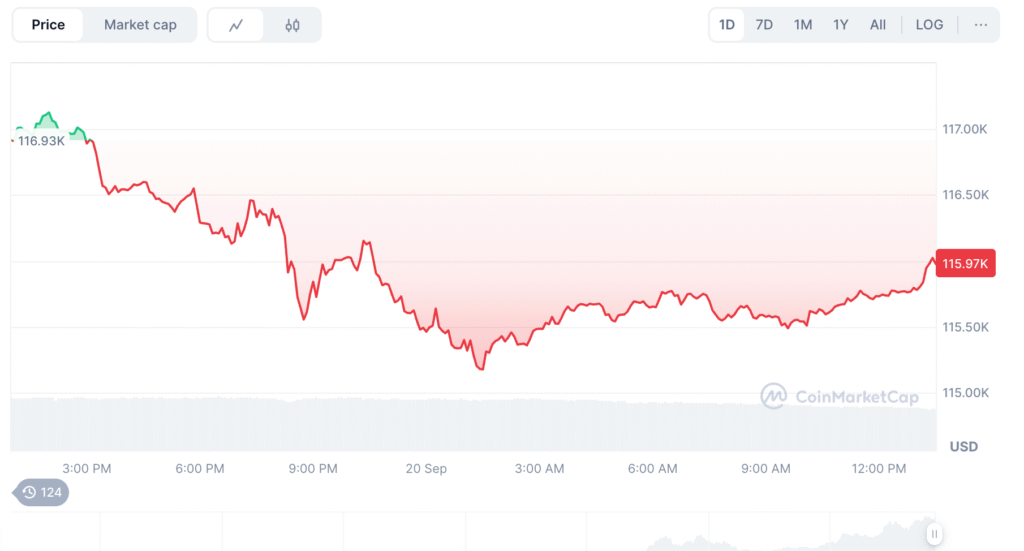Click the history 124 events badge
Image resolution: width=1024 pixels, height=551 pixels.
(41, 492)
